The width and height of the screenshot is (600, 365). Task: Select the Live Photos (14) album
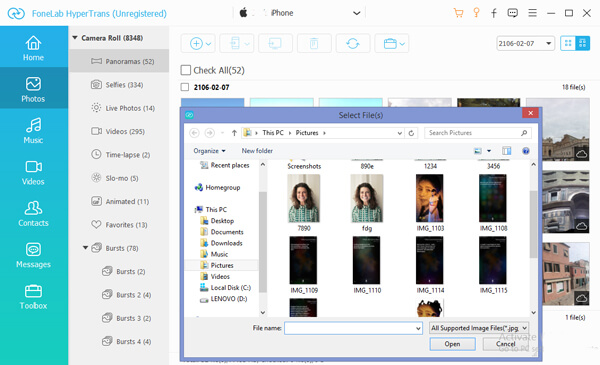(x=119, y=108)
